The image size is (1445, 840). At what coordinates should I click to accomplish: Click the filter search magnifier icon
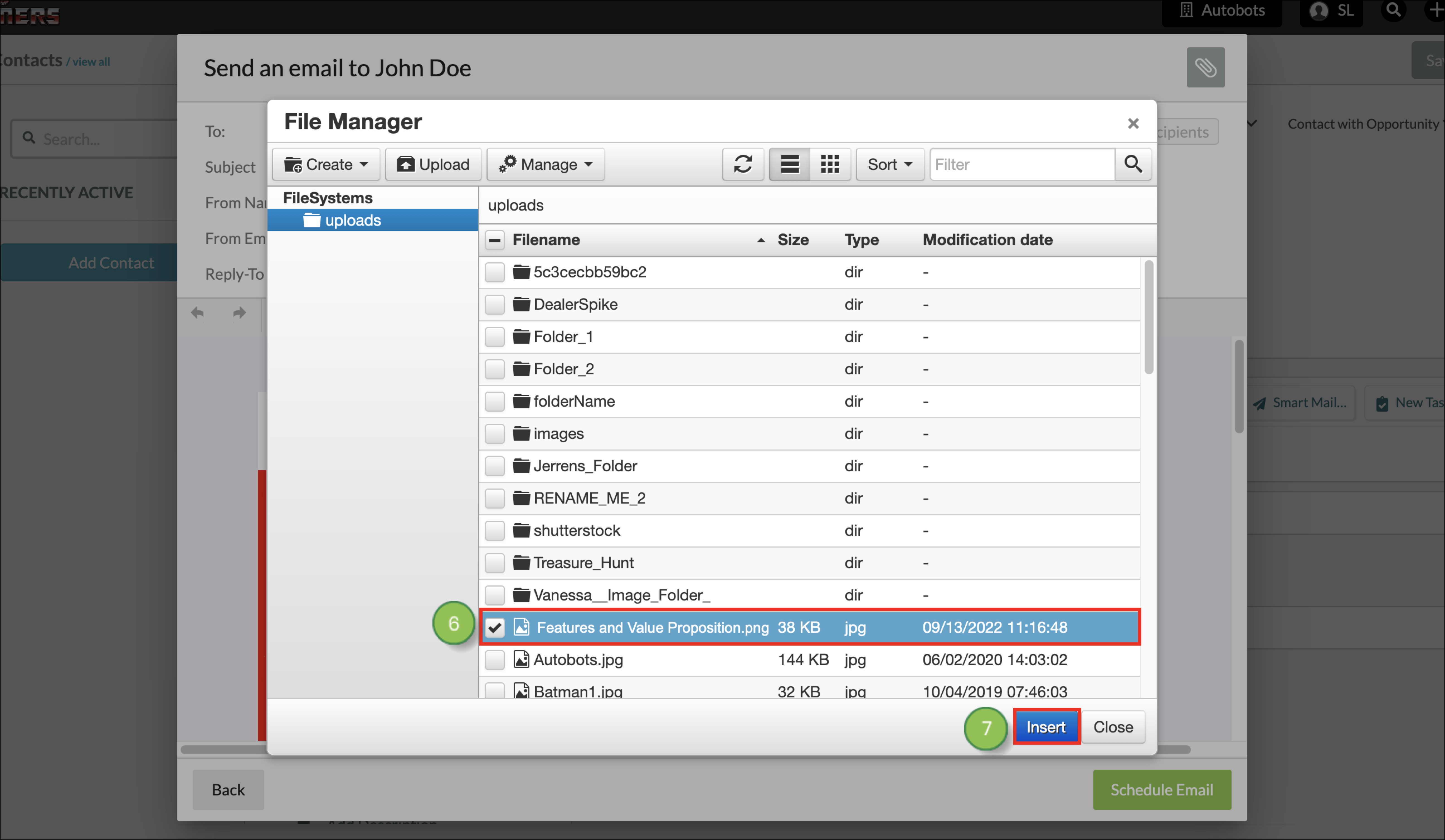1133,164
